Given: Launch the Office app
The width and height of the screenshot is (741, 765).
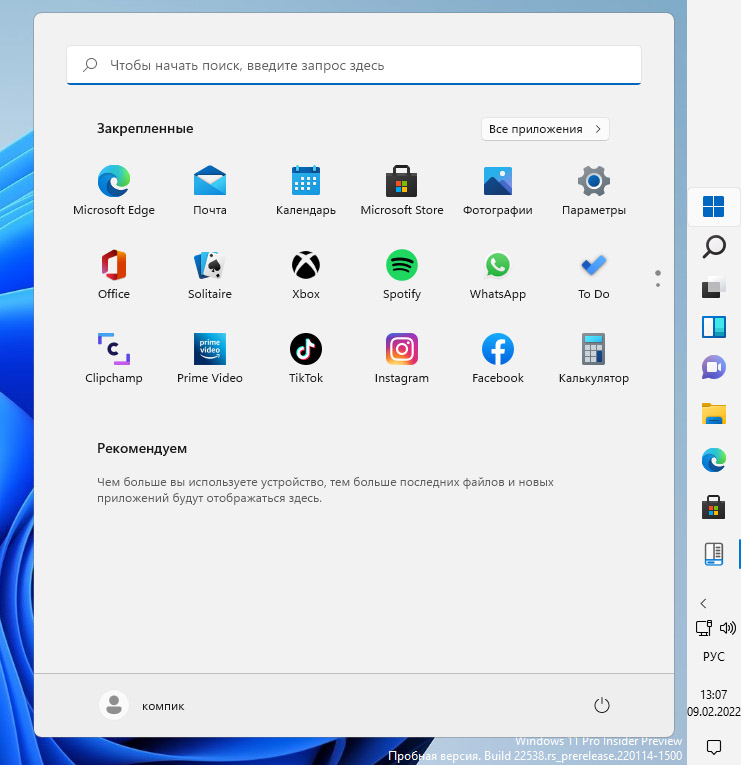Looking at the screenshot, I should point(114,275).
